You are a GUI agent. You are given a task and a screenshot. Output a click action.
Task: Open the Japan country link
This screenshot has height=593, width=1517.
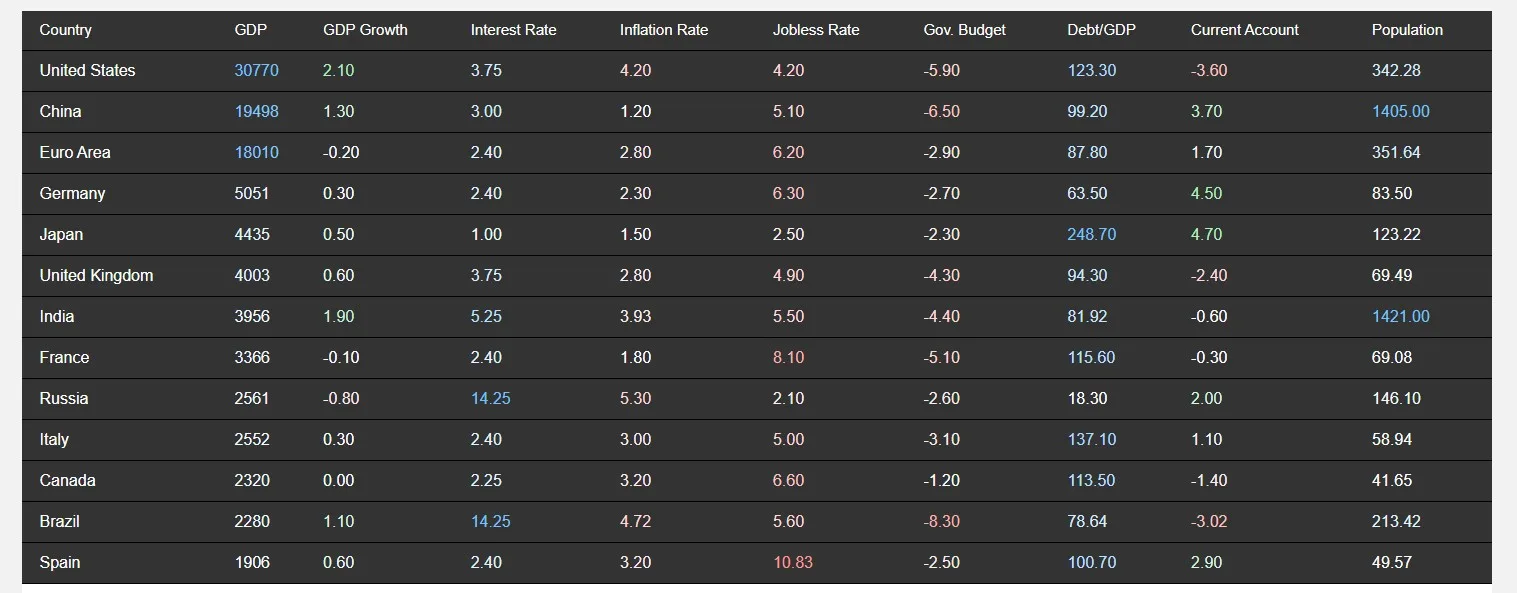(x=61, y=234)
